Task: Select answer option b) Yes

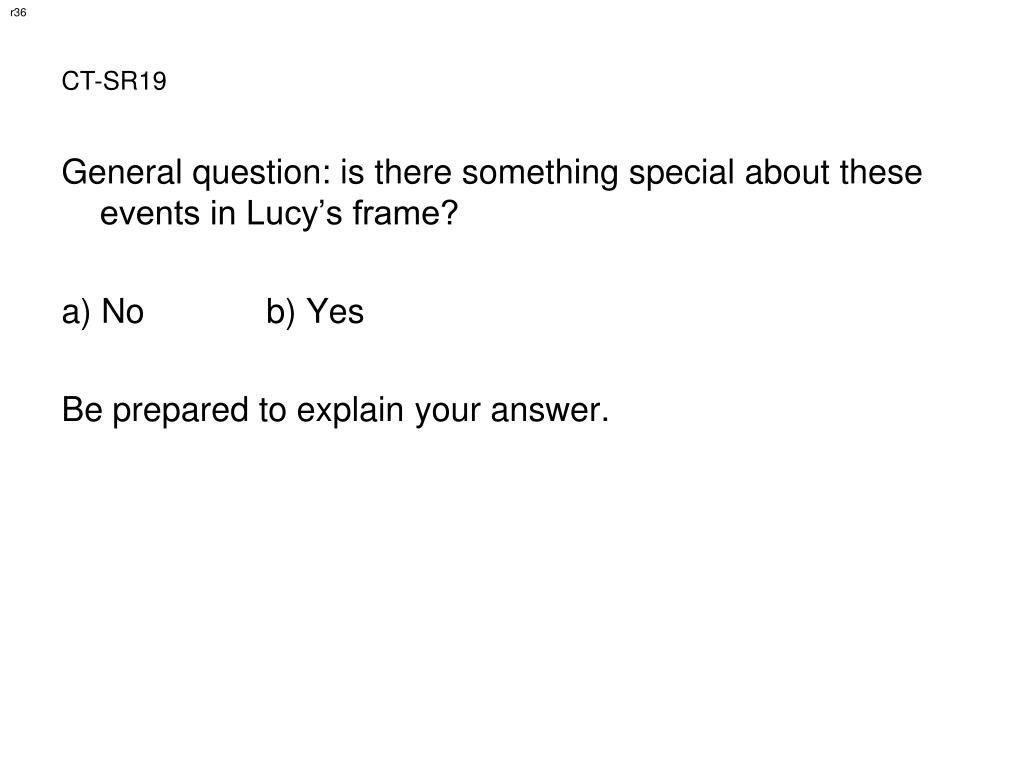Action: 315,312
